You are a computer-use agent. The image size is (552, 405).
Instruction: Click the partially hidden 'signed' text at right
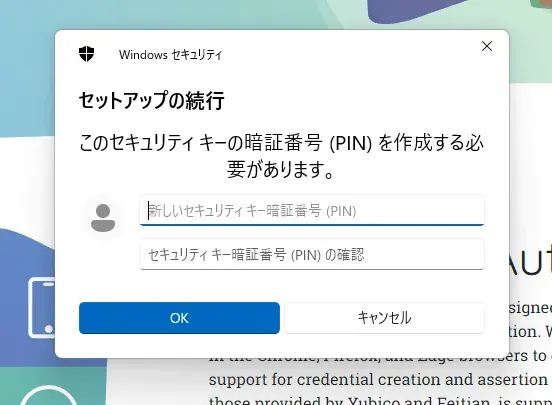tap(530, 309)
